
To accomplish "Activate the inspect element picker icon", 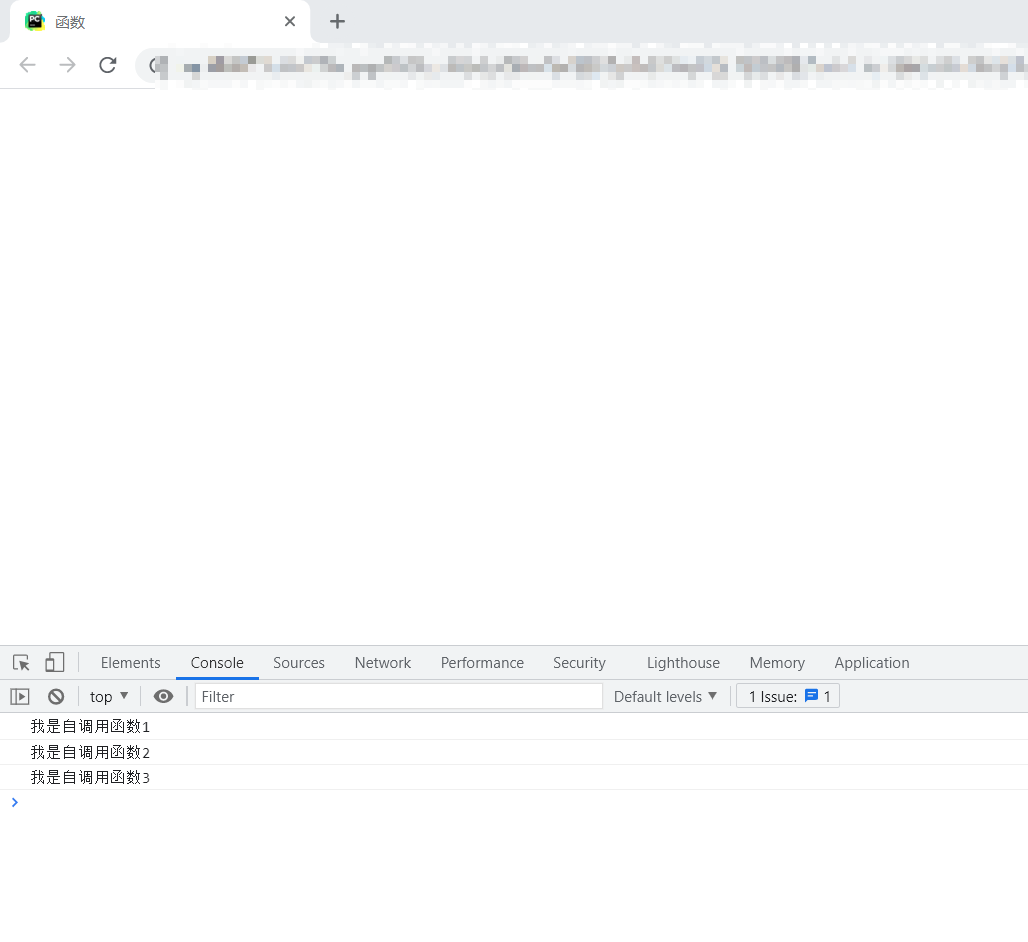I will [x=21, y=663].
